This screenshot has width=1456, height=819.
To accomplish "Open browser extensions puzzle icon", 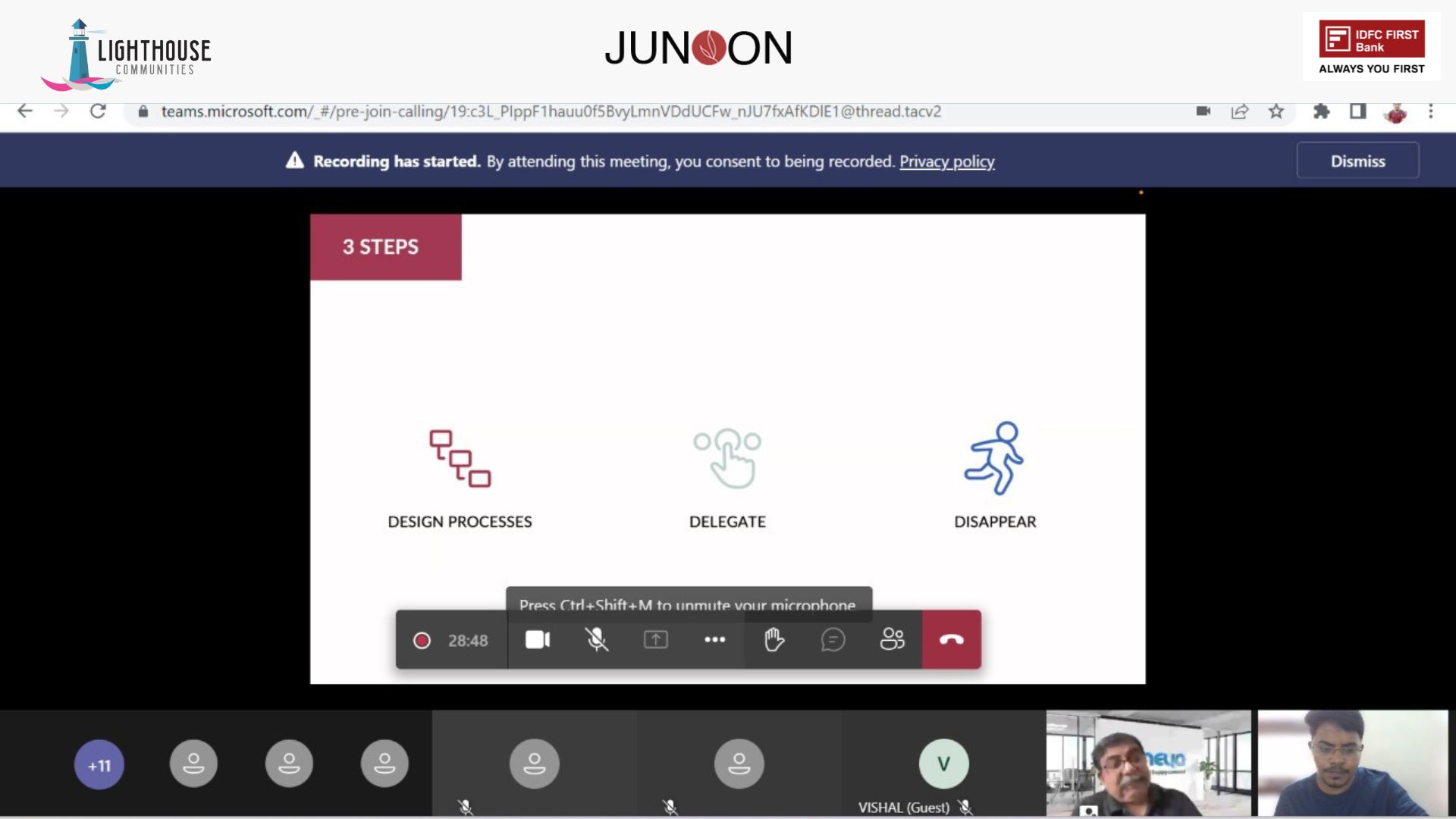I will 1321,111.
